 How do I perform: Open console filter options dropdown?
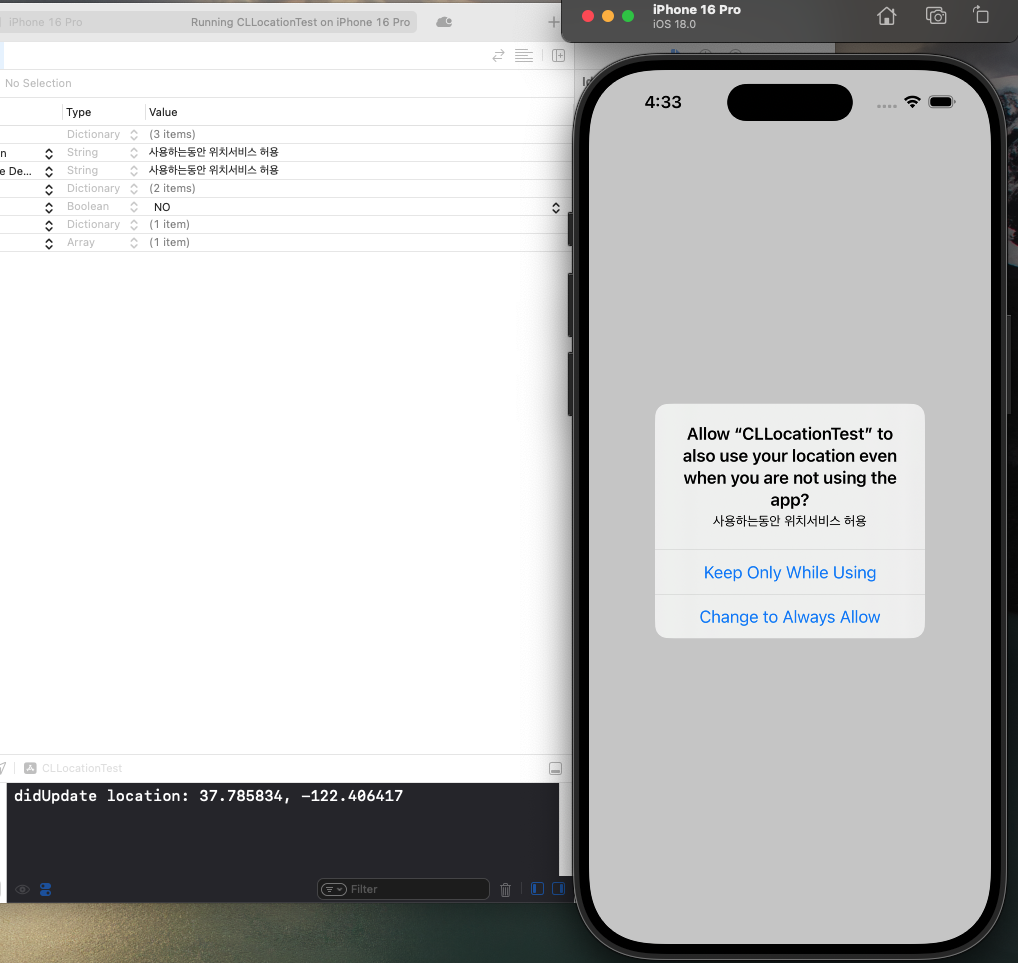(334, 890)
